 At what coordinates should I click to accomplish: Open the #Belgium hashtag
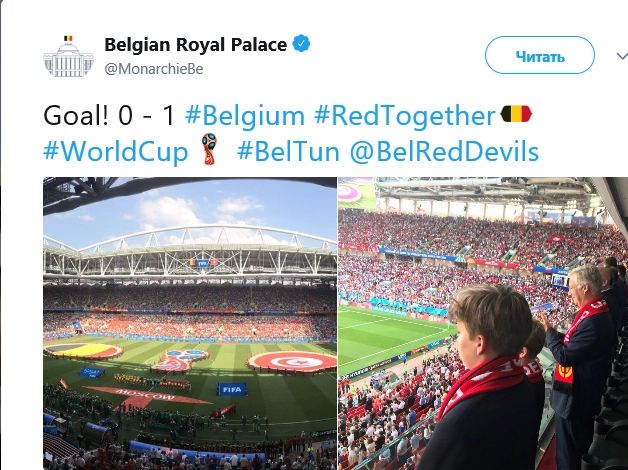coord(245,116)
